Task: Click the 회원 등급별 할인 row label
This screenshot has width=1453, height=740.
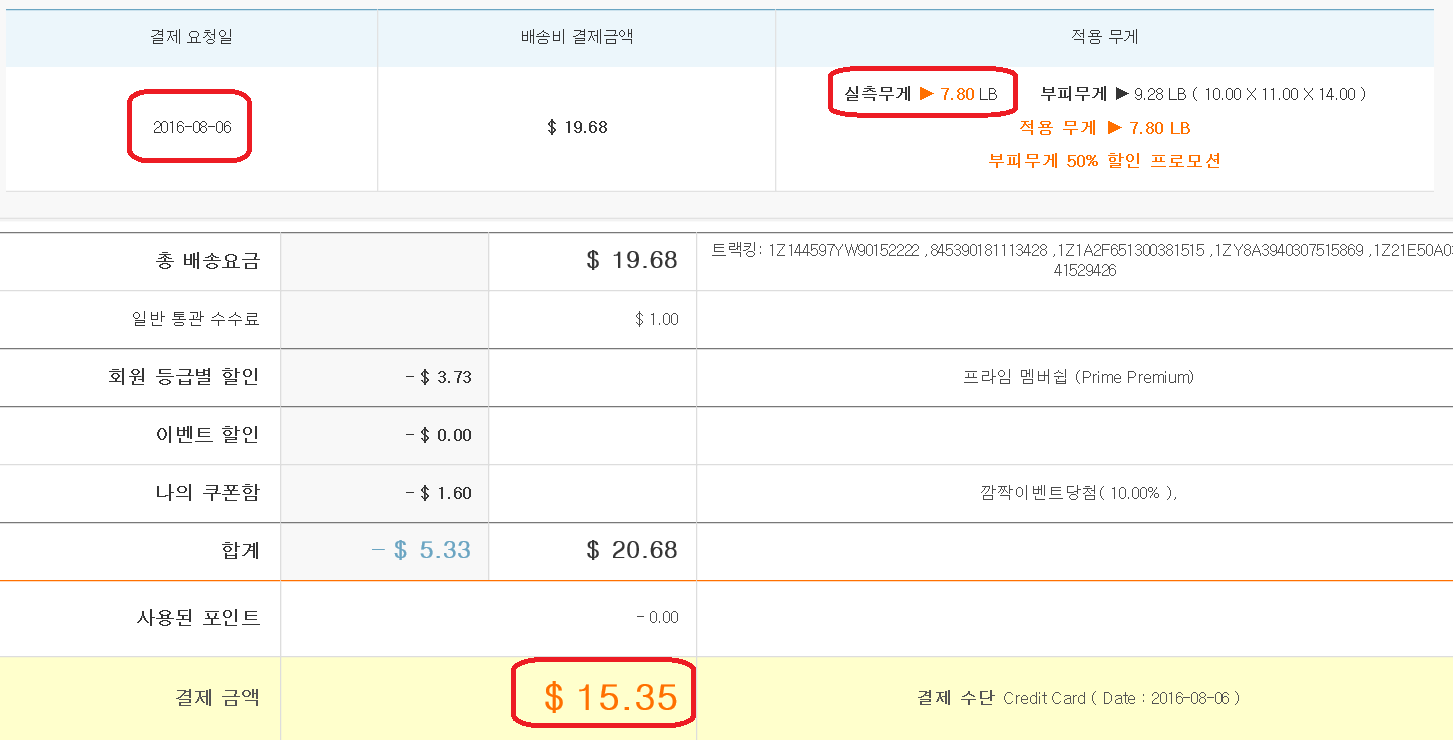Action: point(183,377)
